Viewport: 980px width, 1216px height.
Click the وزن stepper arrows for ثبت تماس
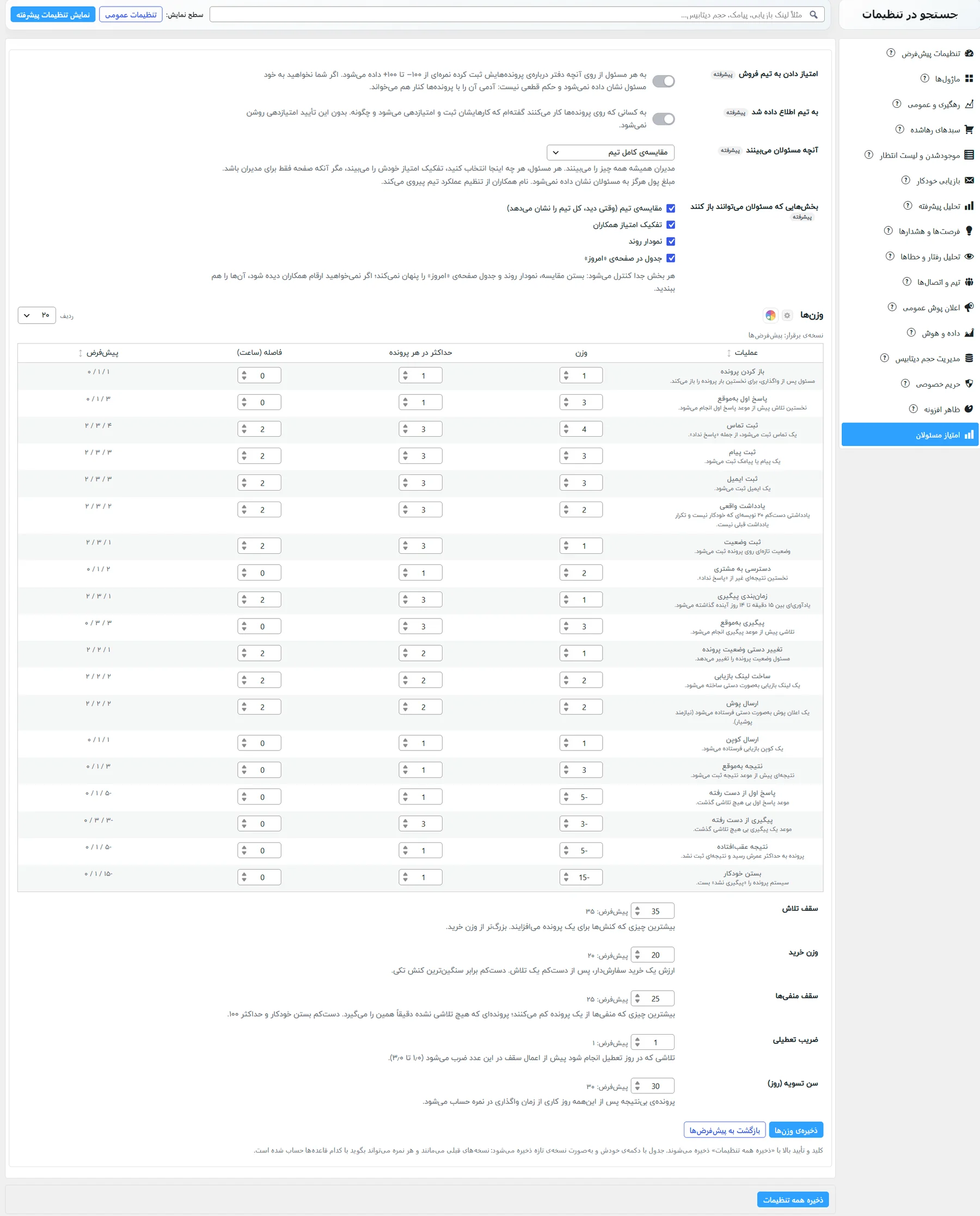566,430
